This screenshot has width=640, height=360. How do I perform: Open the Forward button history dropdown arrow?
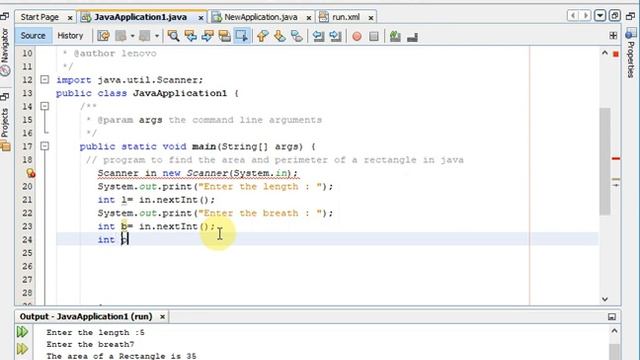click(157, 36)
